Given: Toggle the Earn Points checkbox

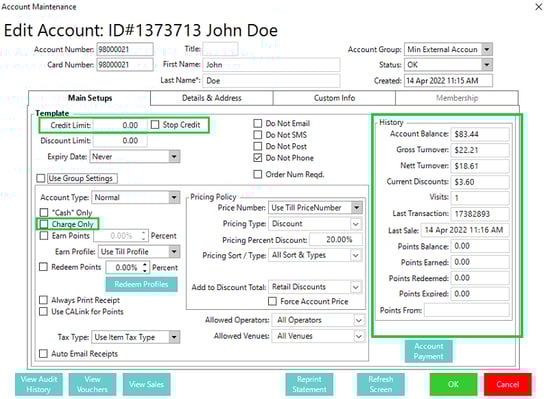Looking at the screenshot, I should click(44, 236).
